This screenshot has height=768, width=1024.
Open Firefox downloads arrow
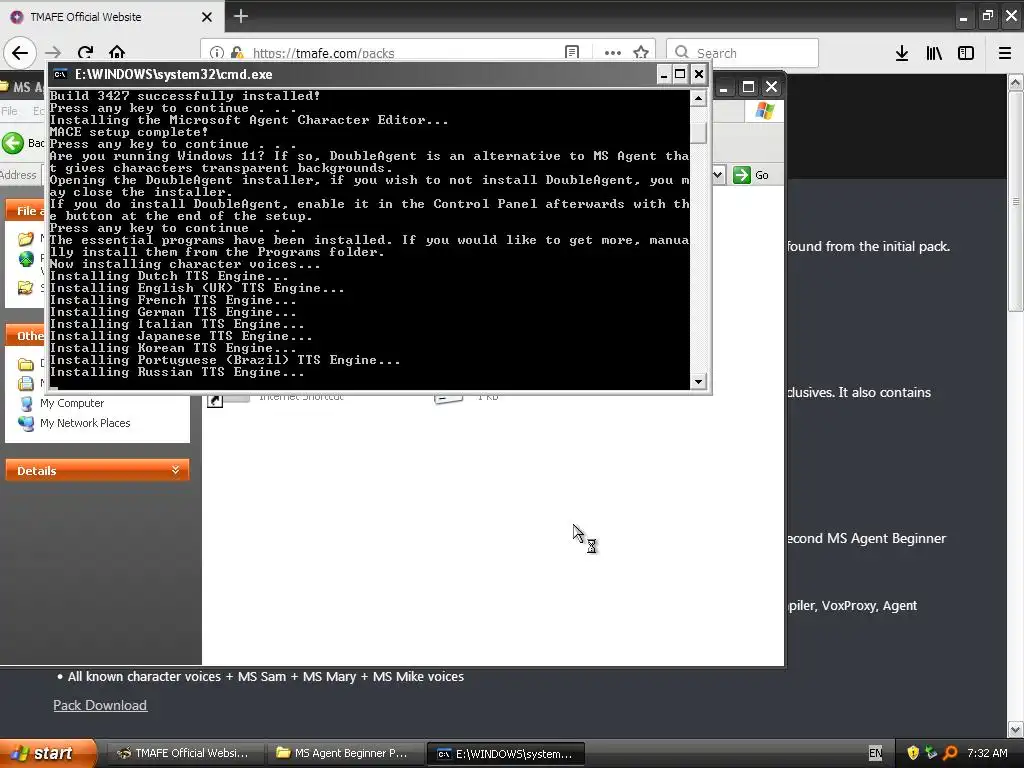(x=902, y=53)
